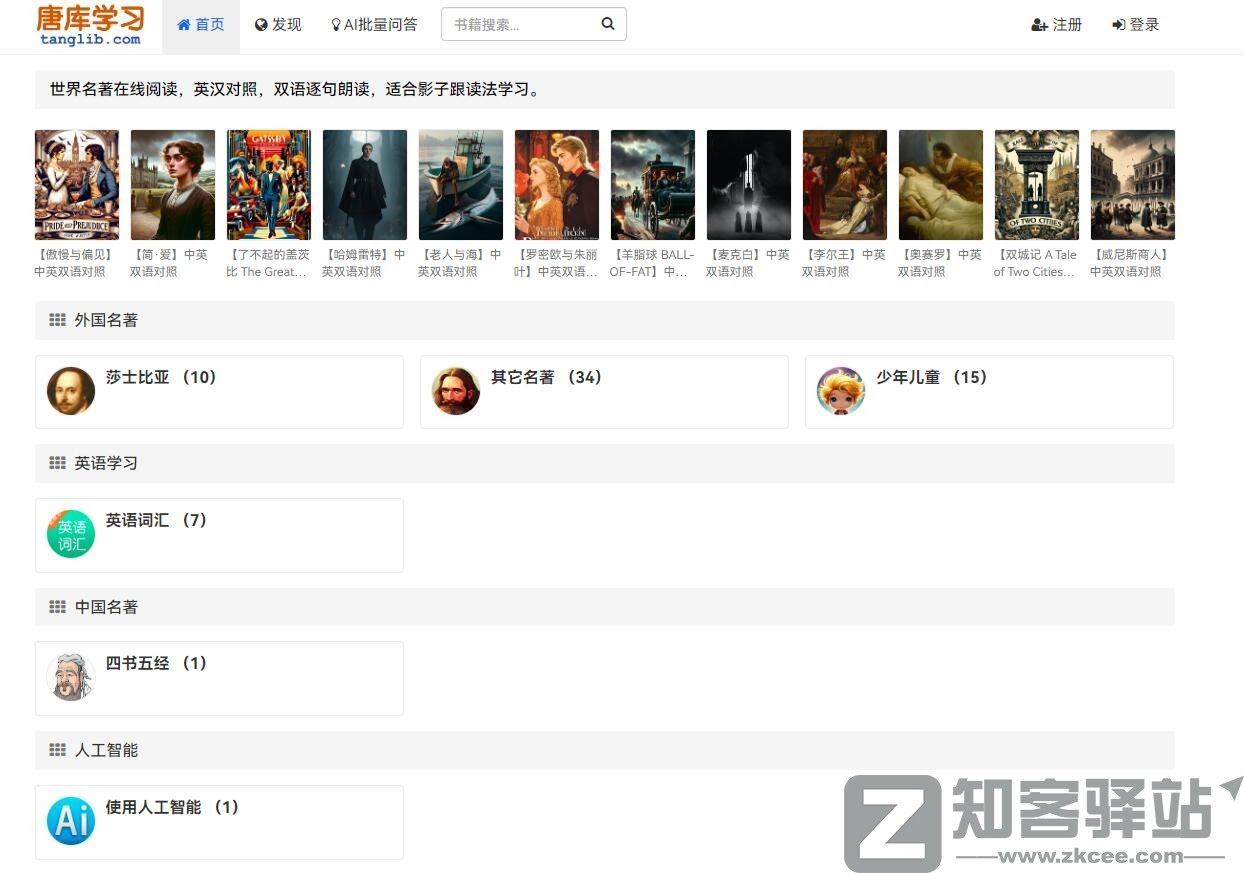The image size is (1244, 873).
Task: Click the 【奥赛罗】中英双语对照 title link
Action: (x=940, y=263)
